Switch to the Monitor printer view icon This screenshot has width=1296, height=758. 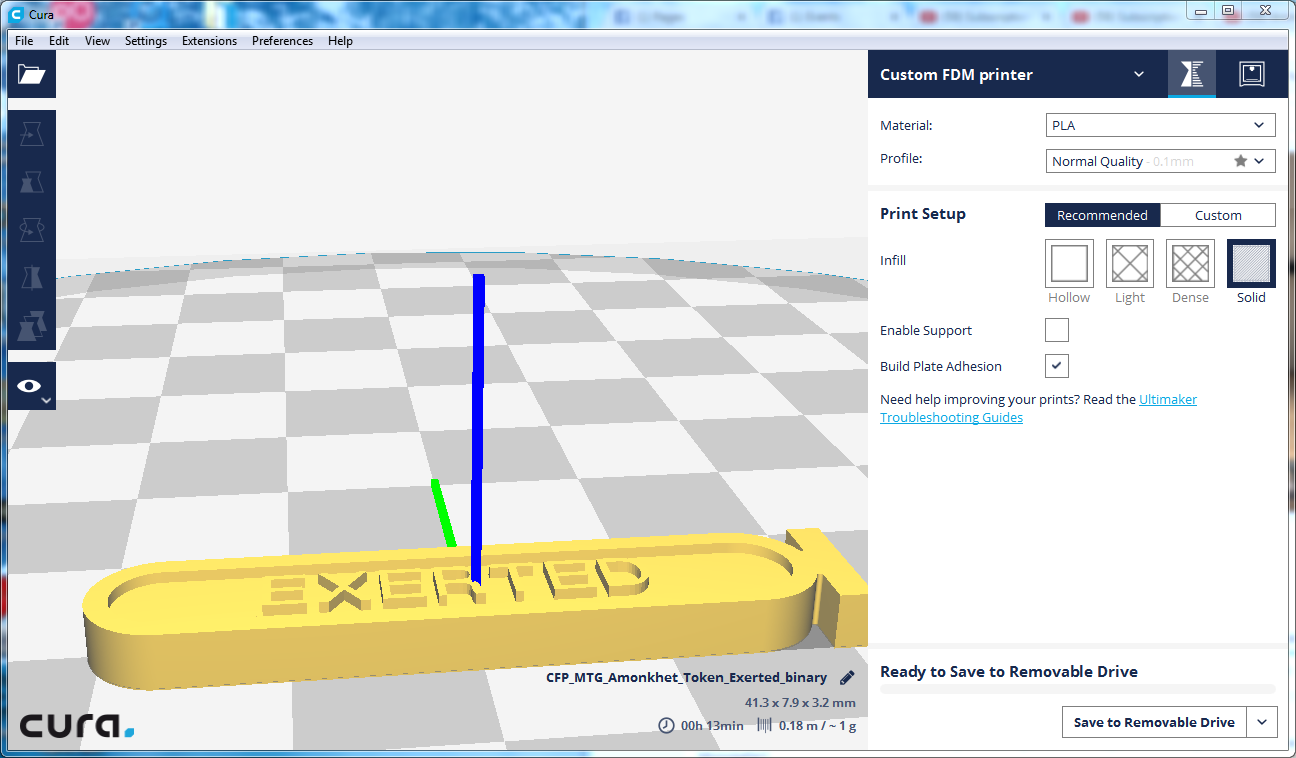pyautogui.click(x=1252, y=74)
